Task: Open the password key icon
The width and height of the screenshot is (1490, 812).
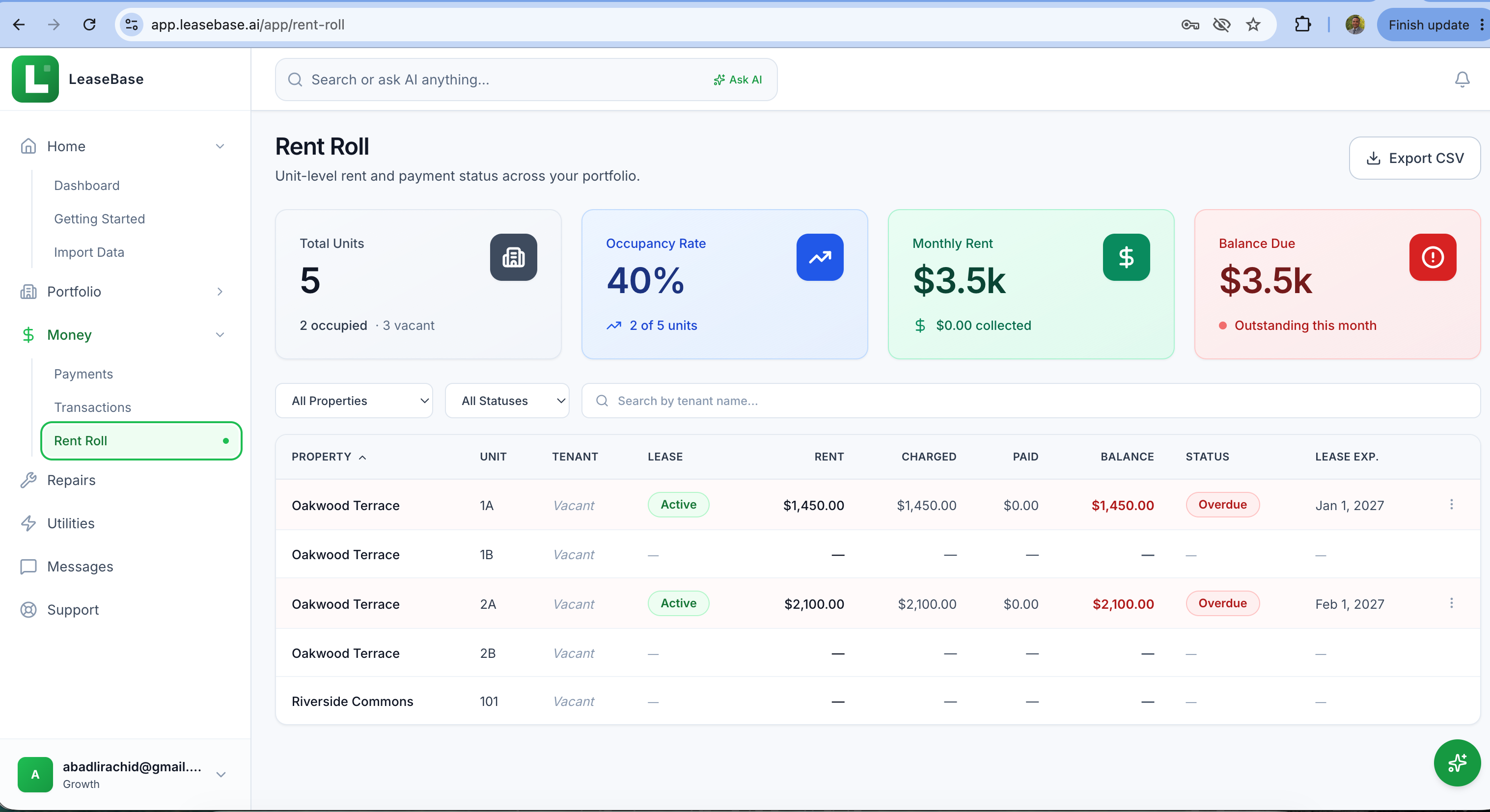Action: click(x=1190, y=24)
